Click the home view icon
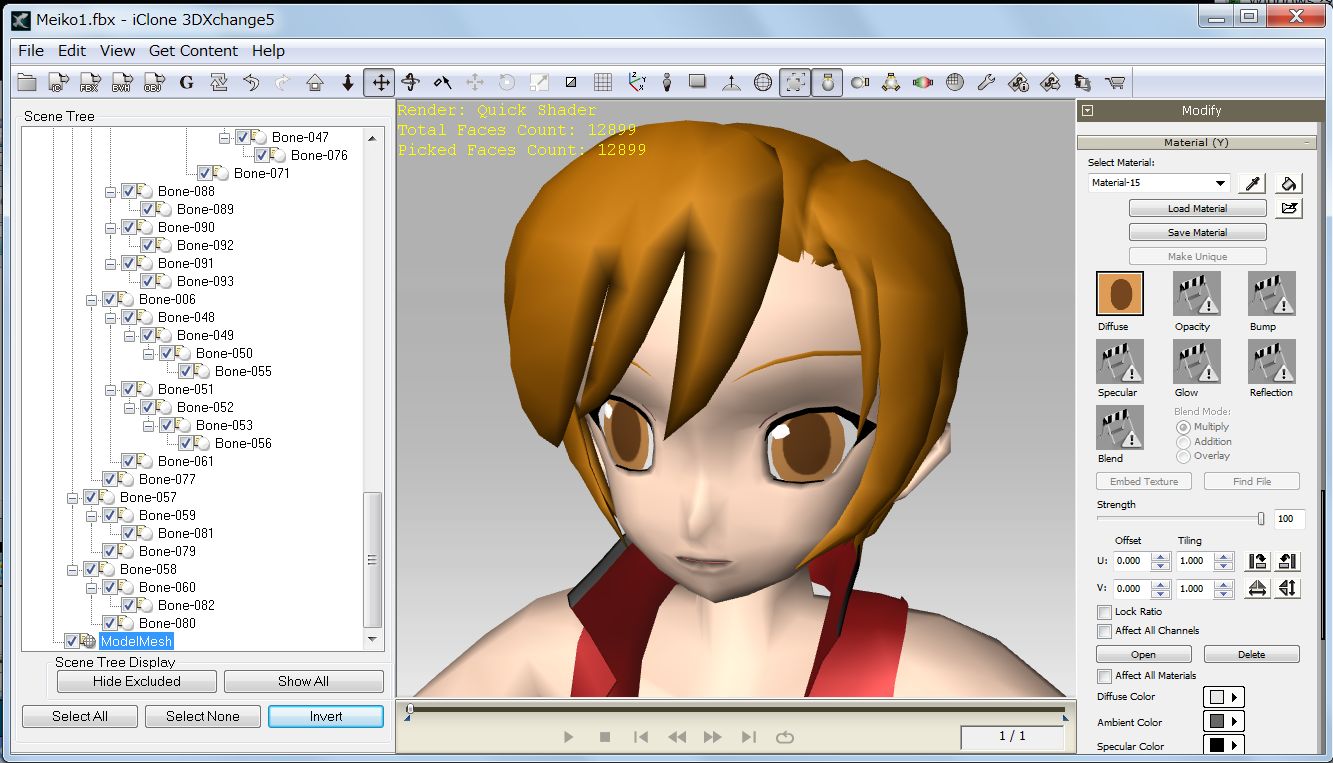Screen dimensions: 1333x763 coord(315,82)
